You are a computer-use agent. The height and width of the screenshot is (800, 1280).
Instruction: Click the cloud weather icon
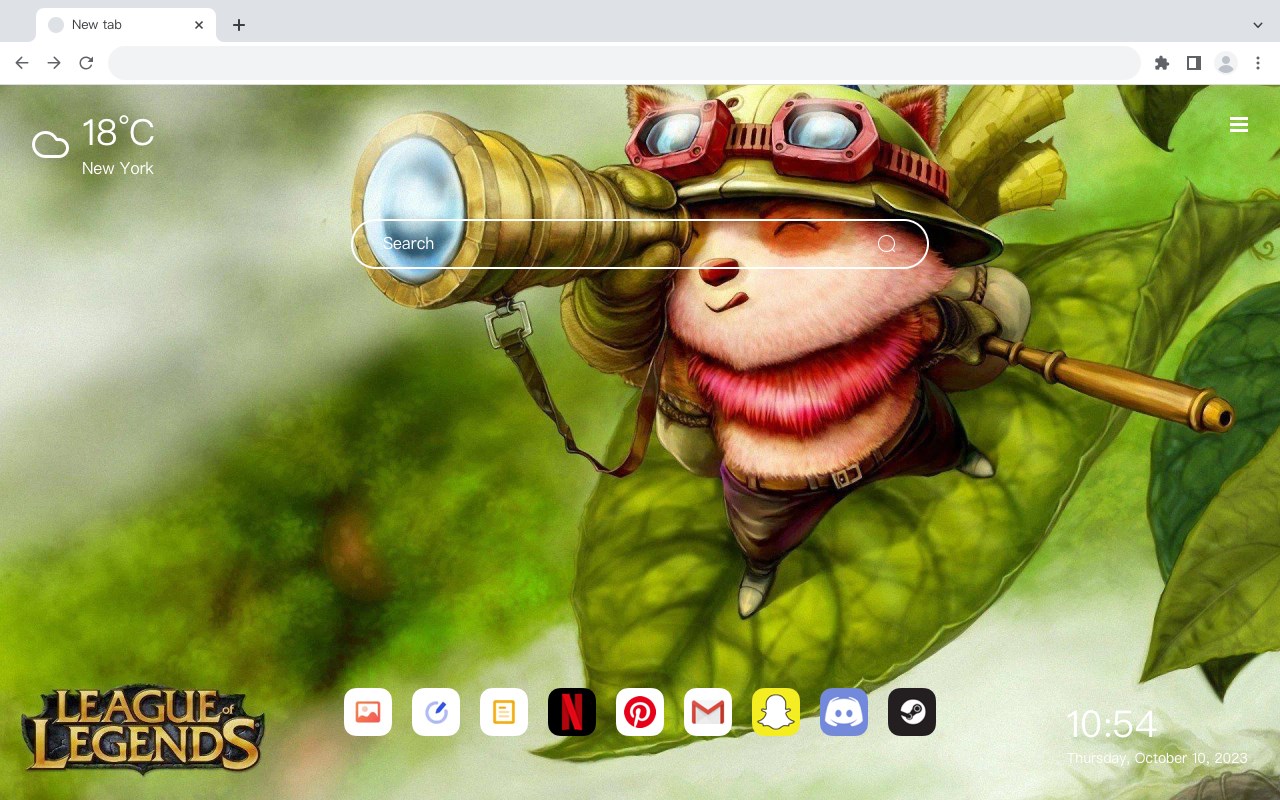[50, 146]
